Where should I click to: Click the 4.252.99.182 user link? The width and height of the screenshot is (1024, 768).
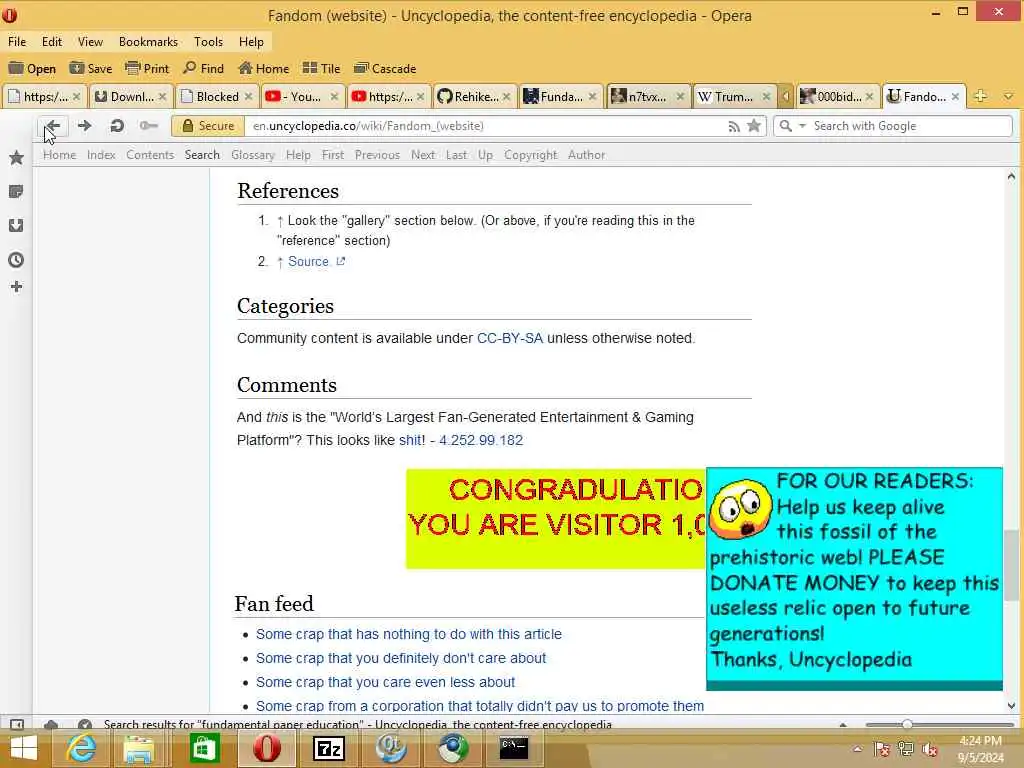481,440
